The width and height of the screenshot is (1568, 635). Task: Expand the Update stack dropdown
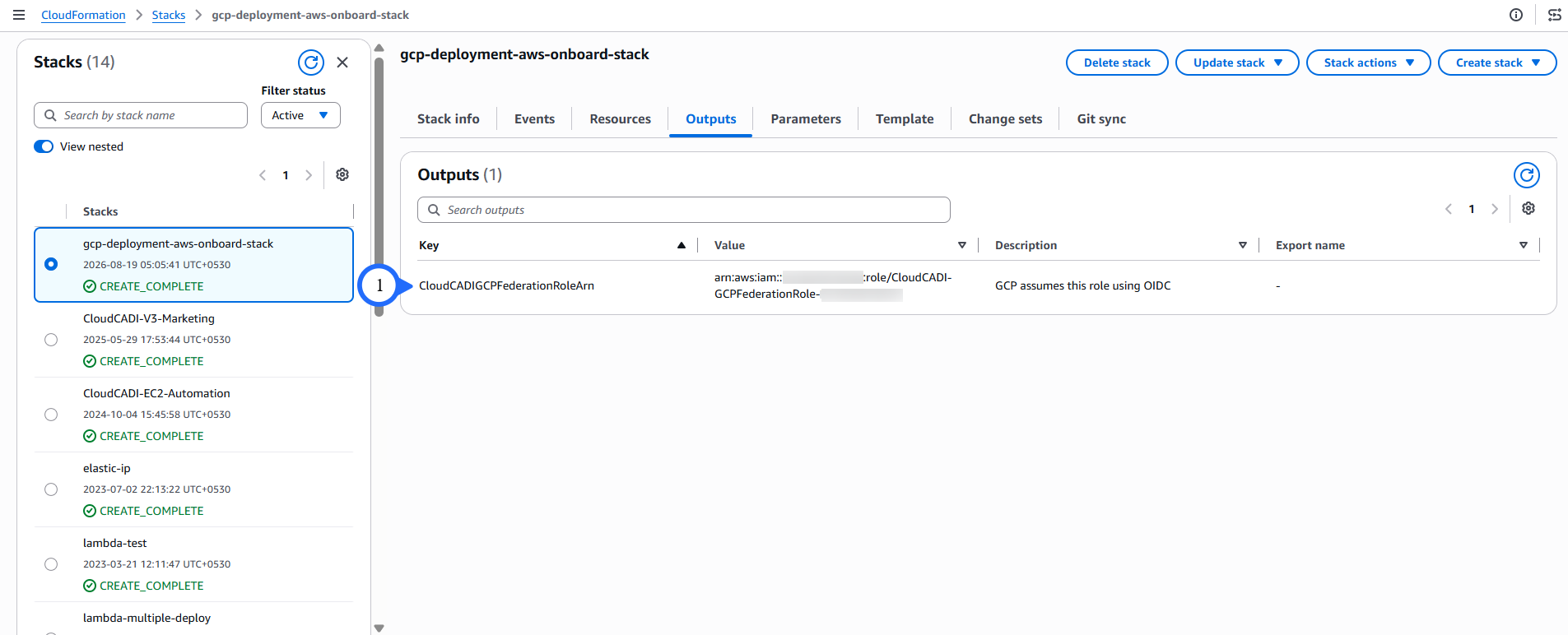pyautogui.click(x=1237, y=63)
